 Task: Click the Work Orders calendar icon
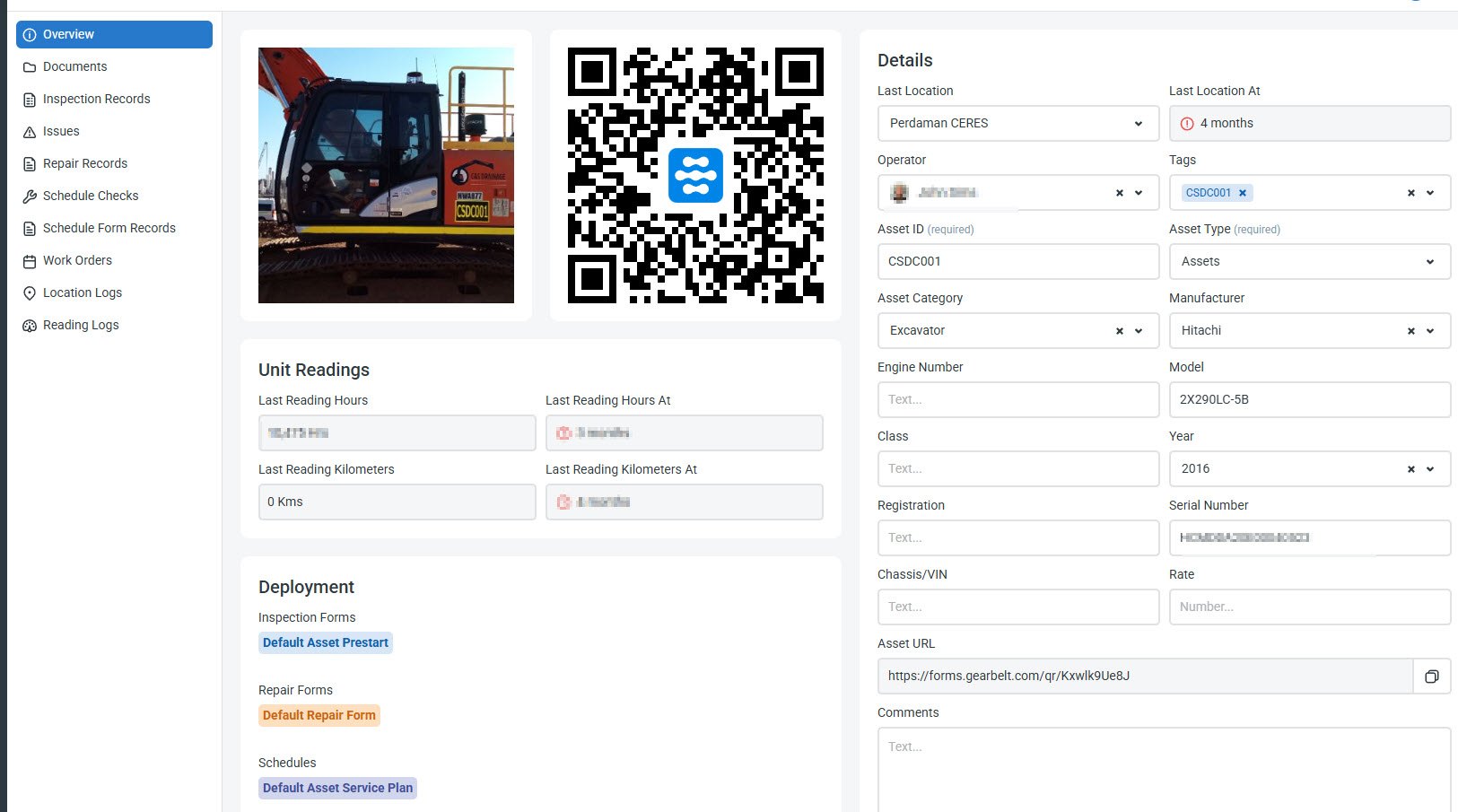pos(30,261)
